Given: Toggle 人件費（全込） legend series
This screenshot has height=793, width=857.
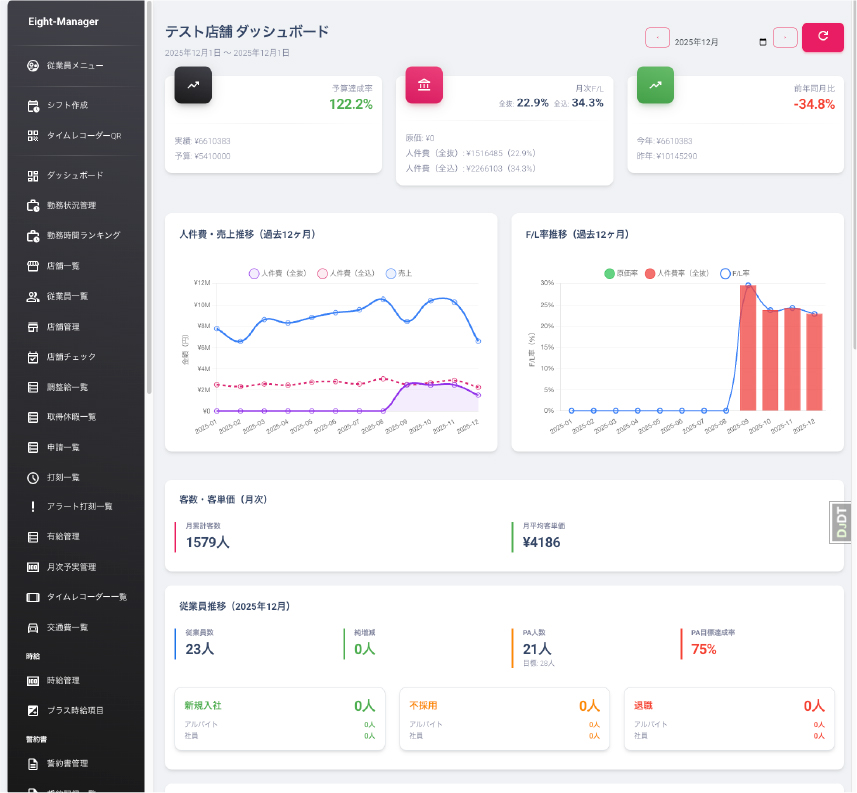Looking at the screenshot, I should [x=346, y=273].
